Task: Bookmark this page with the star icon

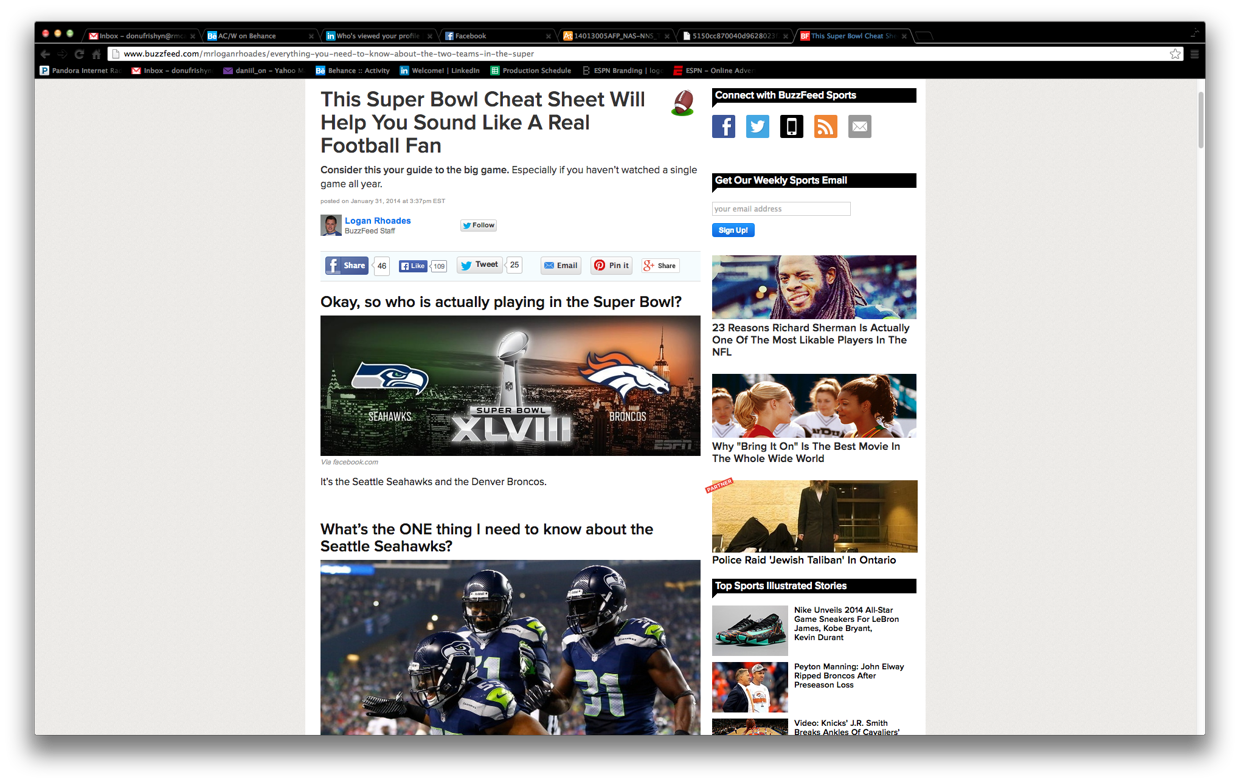Action: point(1175,54)
